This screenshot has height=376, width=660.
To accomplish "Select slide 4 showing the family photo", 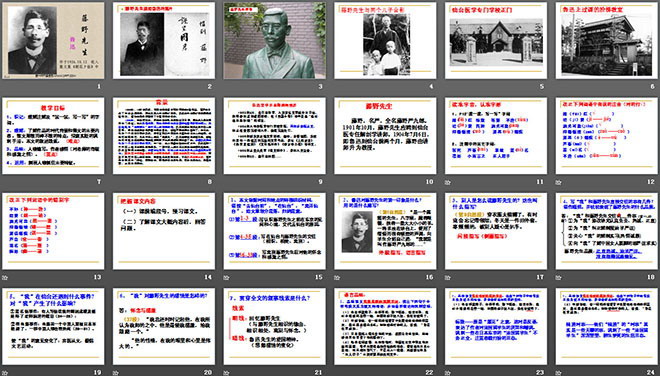I will [385, 40].
